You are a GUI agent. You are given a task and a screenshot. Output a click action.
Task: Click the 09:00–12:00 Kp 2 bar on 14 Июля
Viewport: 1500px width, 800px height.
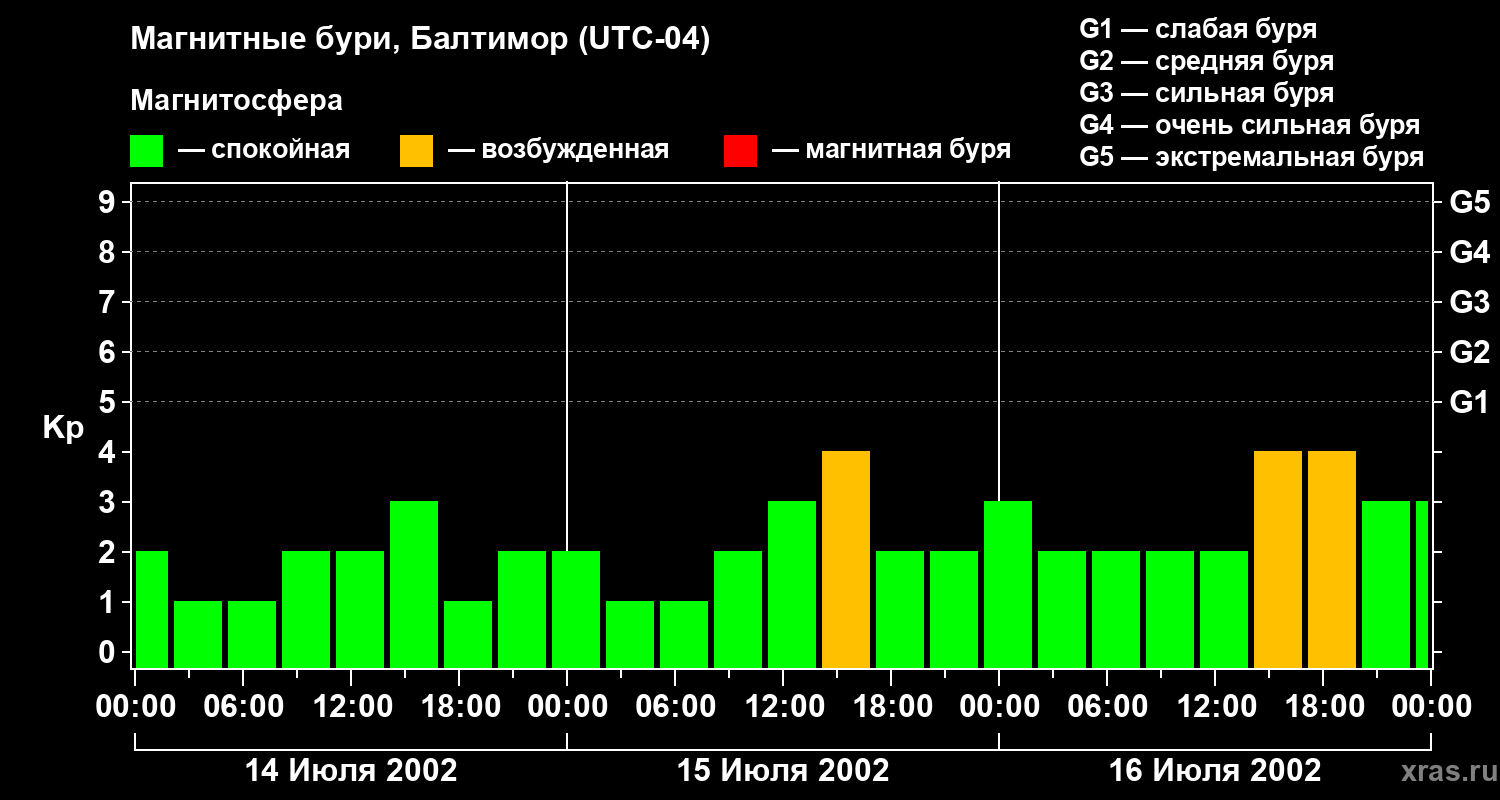pos(306,610)
